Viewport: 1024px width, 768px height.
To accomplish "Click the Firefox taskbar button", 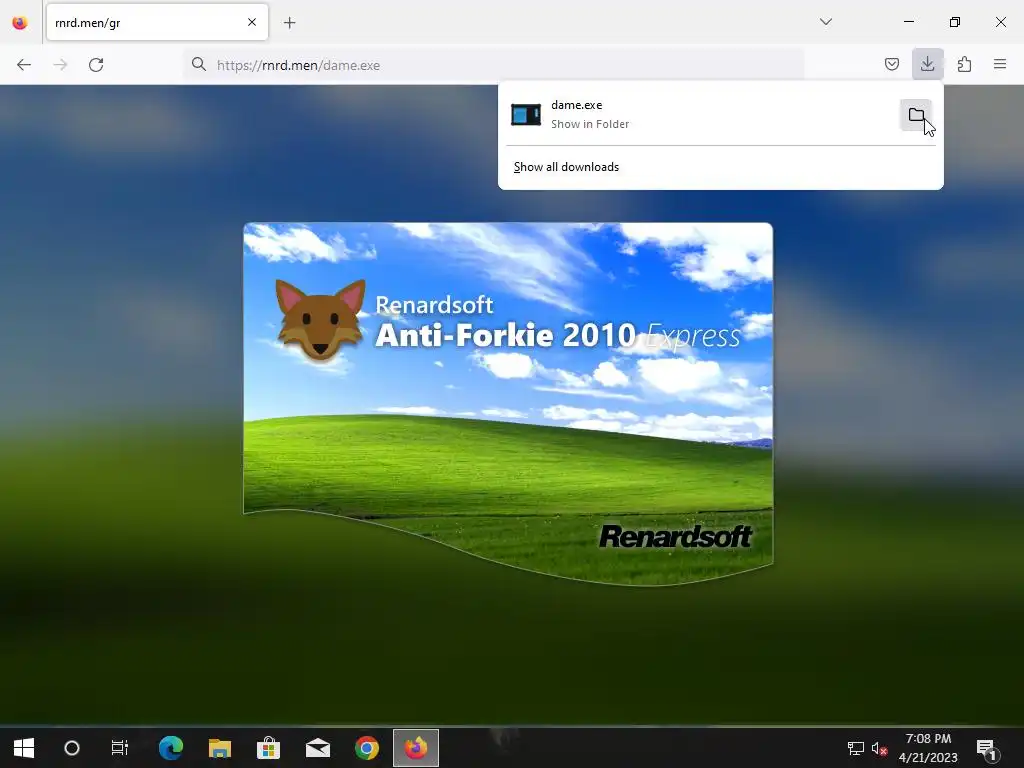I will [416, 748].
